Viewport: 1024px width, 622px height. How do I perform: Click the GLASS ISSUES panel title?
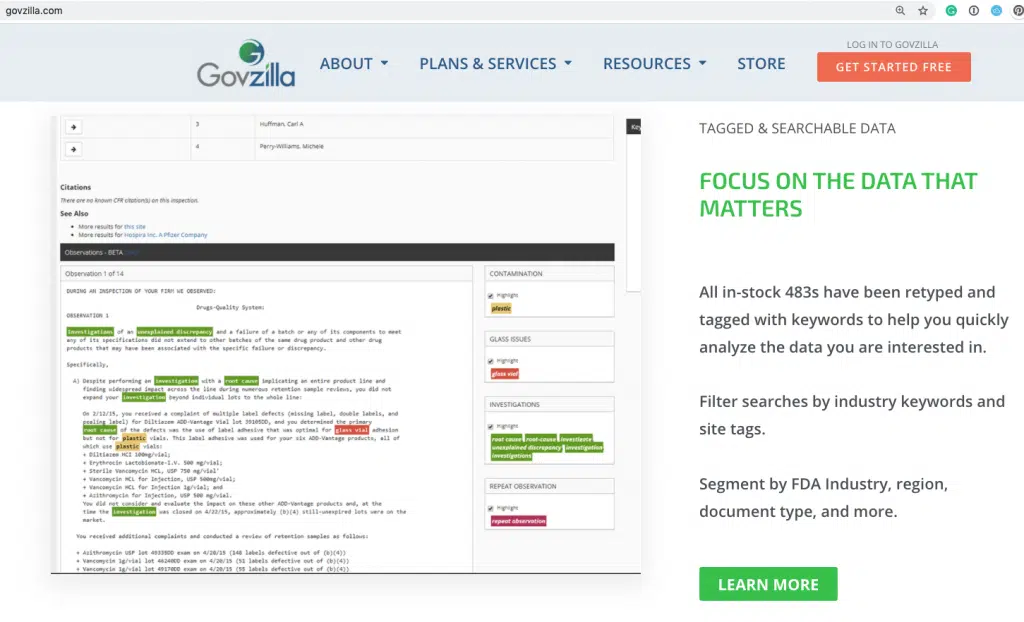[510, 339]
